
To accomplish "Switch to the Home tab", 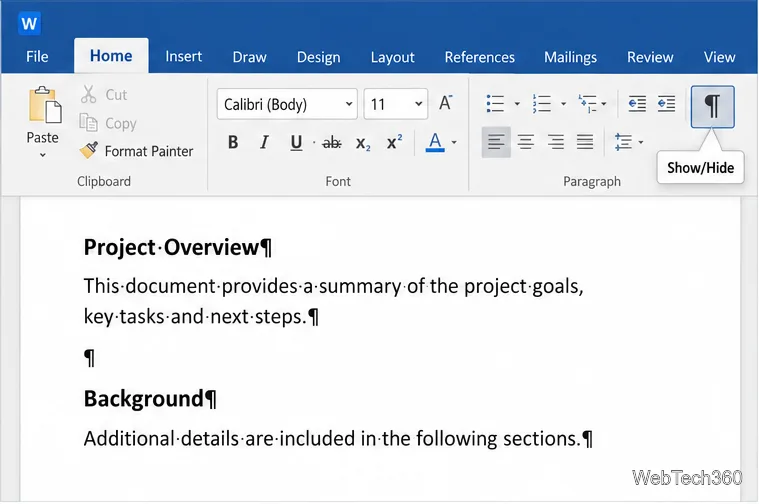I will [x=111, y=56].
